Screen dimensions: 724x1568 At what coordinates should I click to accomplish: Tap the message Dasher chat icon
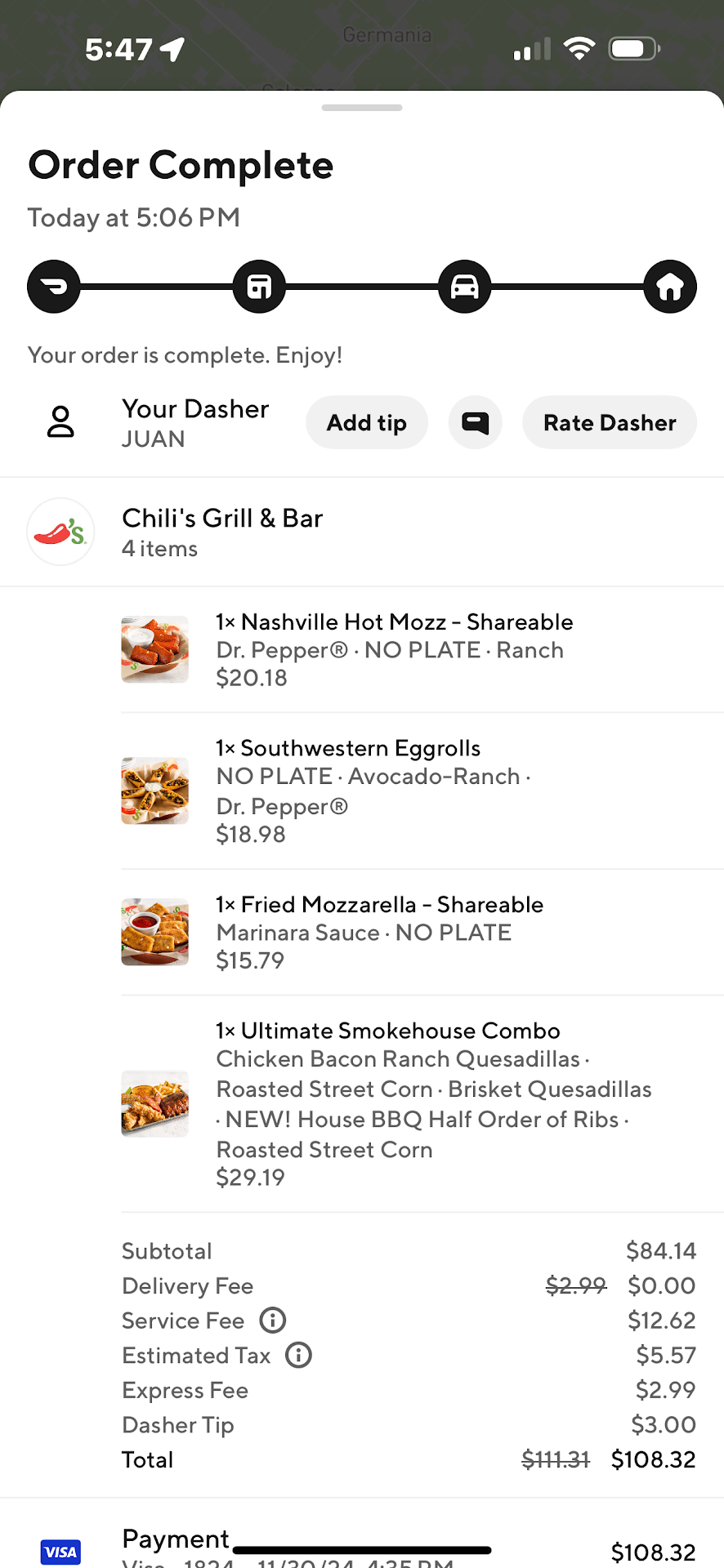pos(475,422)
